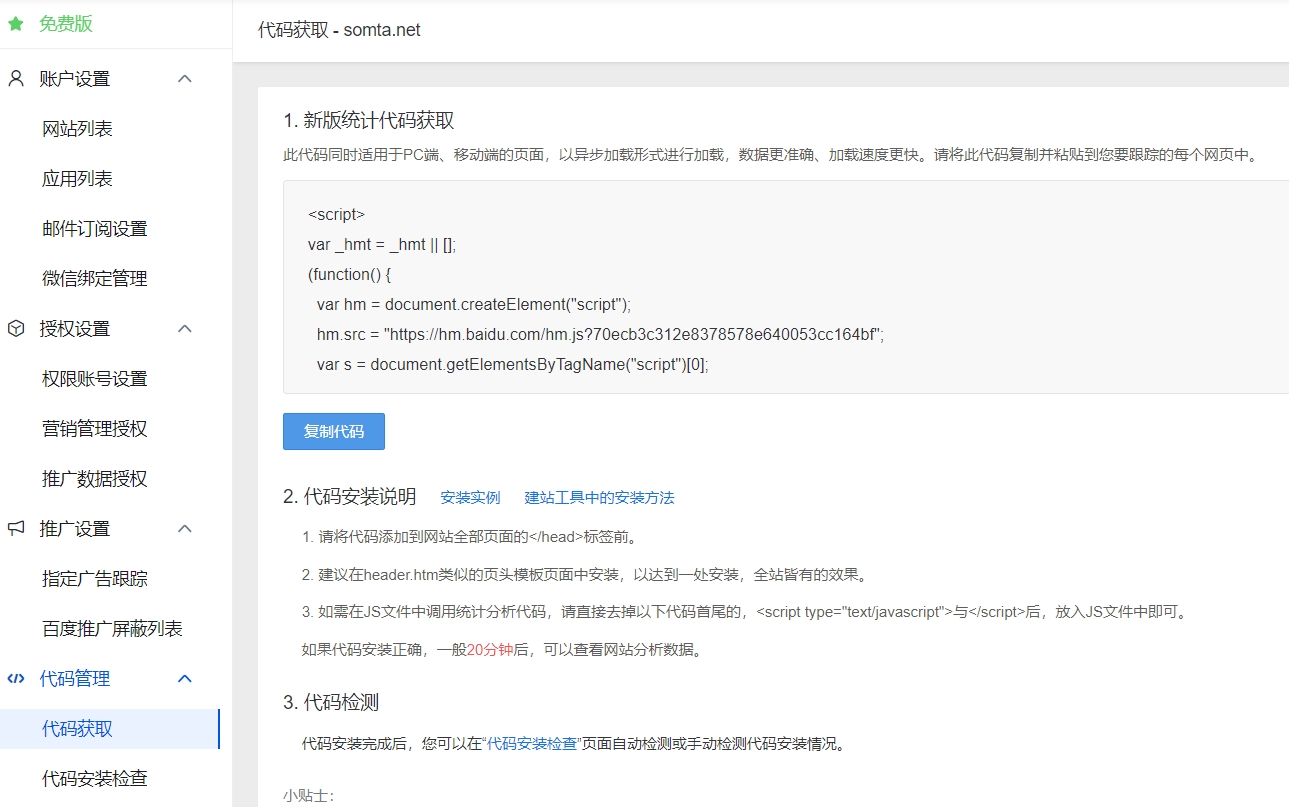Image resolution: width=1289 pixels, height=807 pixels.
Task: Open the 建站工具中的安装方法 link
Action: click(600, 497)
